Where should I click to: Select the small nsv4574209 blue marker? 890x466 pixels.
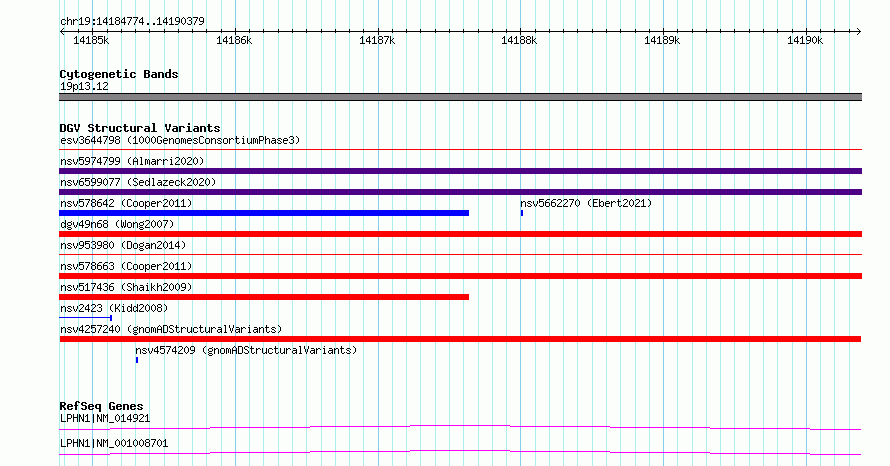(137, 360)
